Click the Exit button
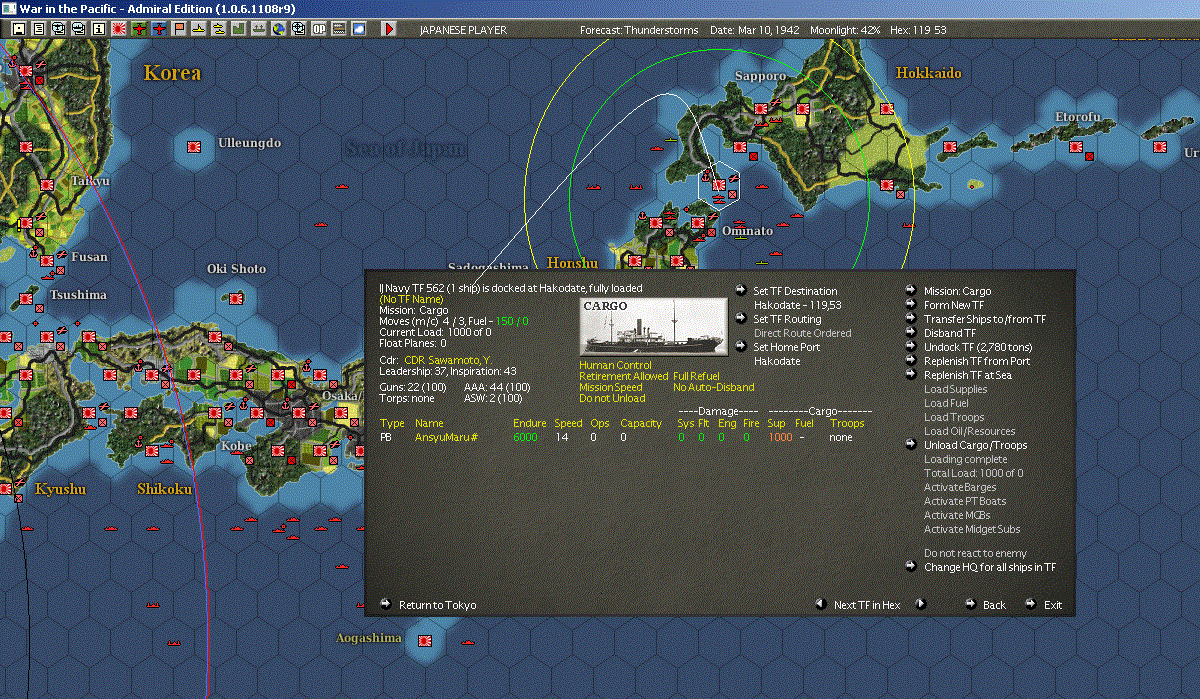 [1053, 605]
